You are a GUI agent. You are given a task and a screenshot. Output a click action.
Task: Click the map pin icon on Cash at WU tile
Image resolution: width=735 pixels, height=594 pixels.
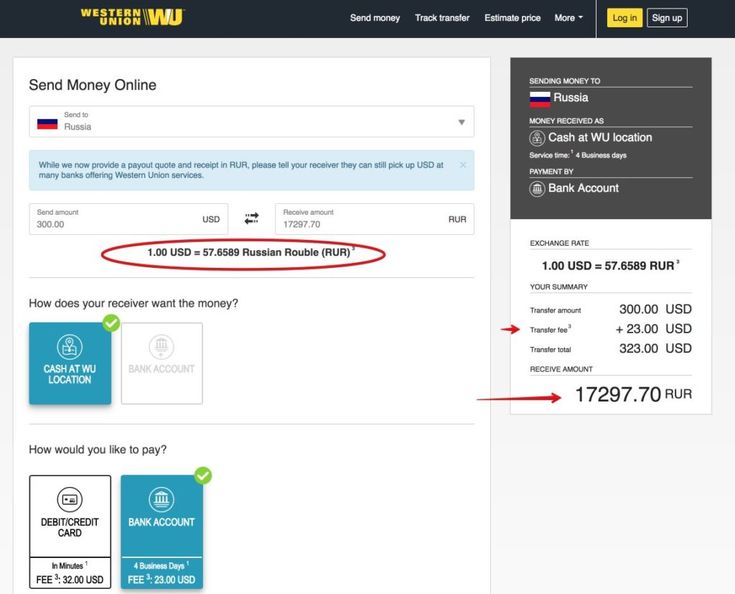[70, 346]
